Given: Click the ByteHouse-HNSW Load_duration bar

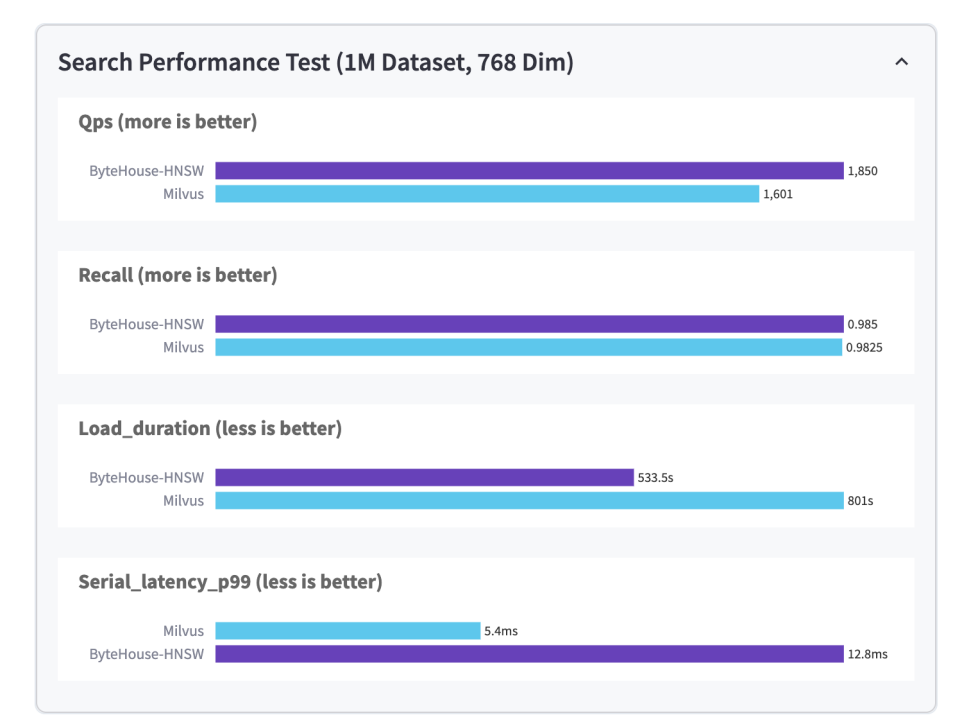Looking at the screenshot, I should tap(424, 478).
